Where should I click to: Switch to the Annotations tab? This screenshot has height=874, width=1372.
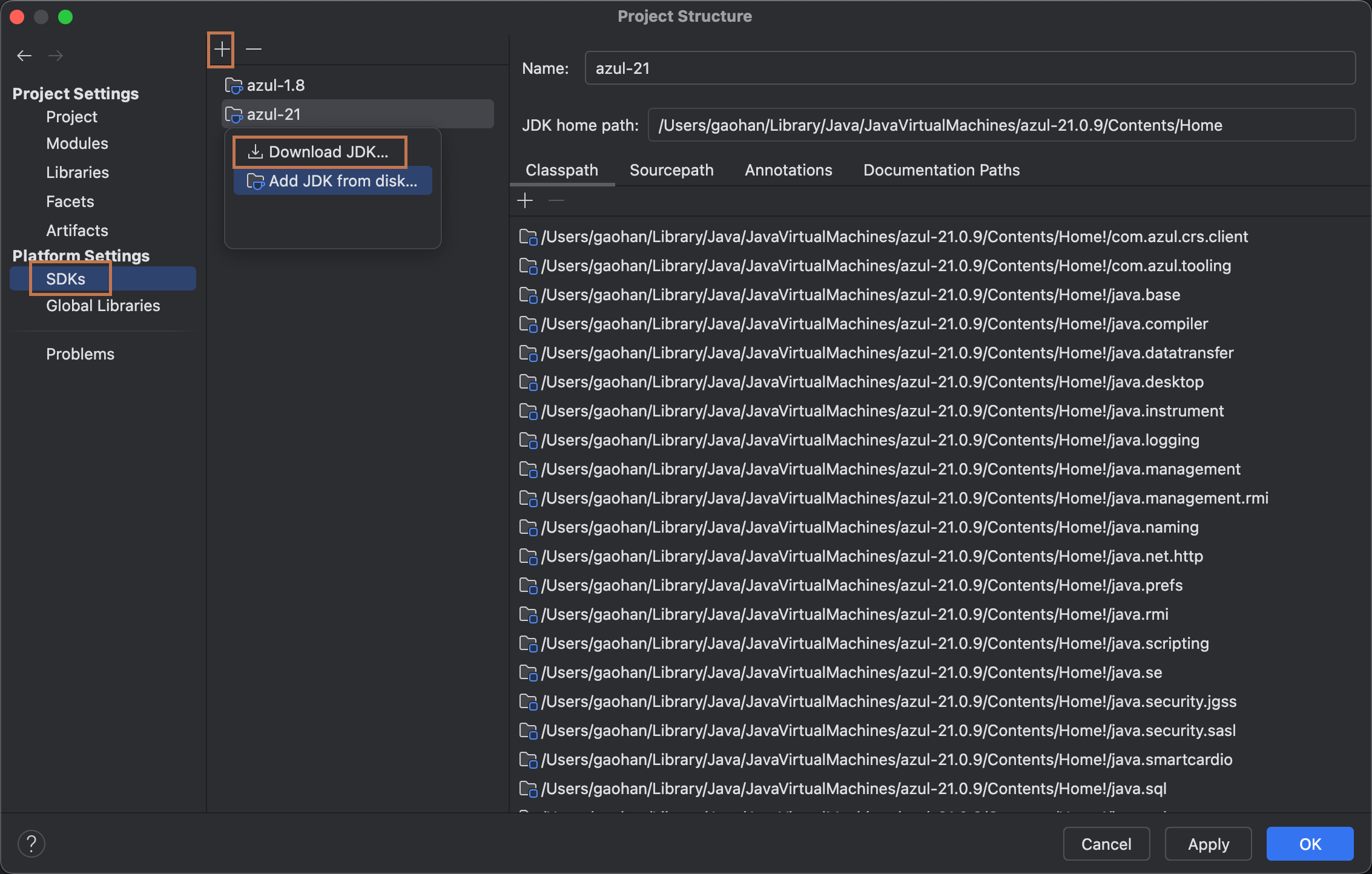788,170
